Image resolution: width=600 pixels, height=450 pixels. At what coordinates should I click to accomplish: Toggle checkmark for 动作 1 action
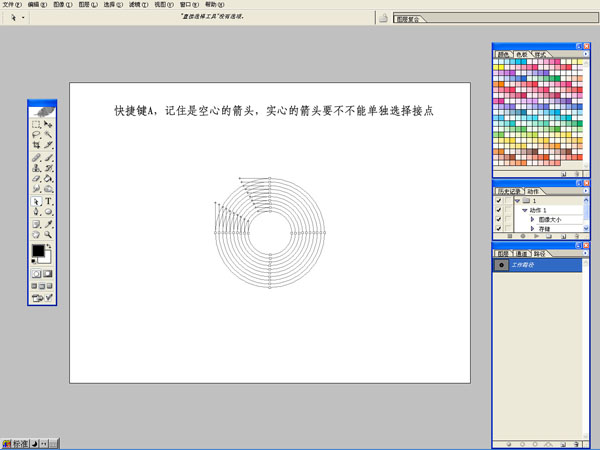pyautogui.click(x=499, y=210)
